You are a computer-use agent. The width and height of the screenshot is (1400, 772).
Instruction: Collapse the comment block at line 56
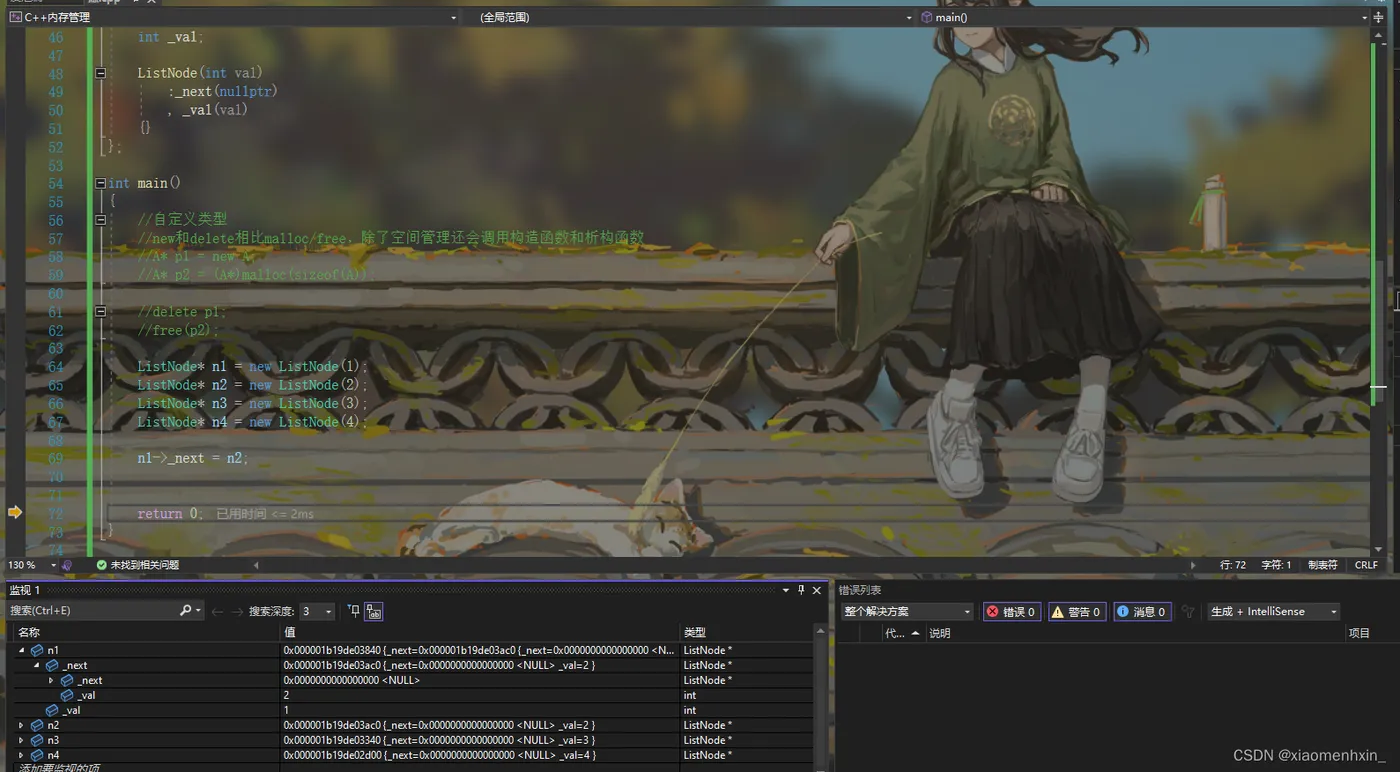click(100, 220)
